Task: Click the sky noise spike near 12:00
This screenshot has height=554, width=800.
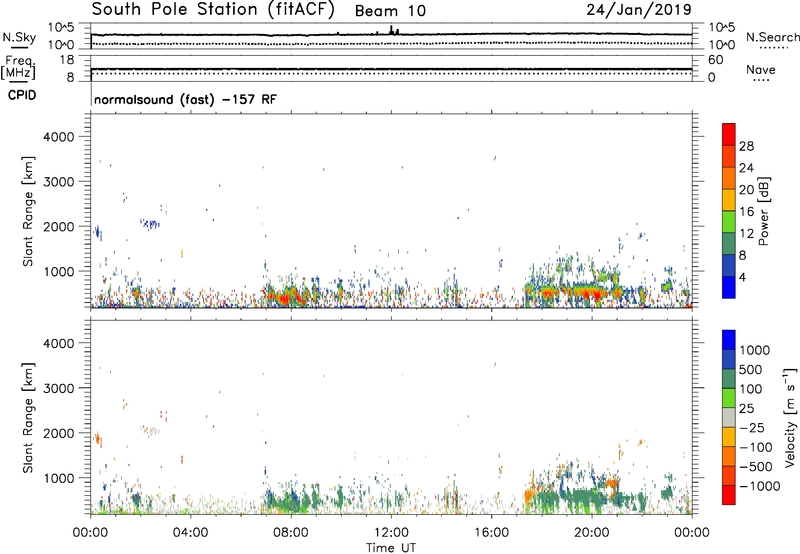Action: pyautogui.click(x=392, y=30)
